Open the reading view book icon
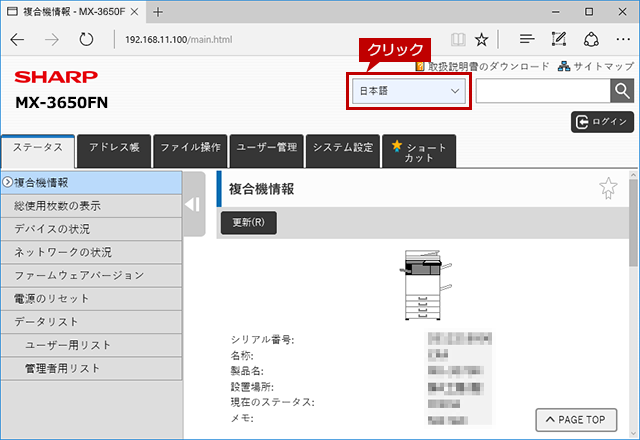Image resolution: width=640 pixels, height=440 pixels. click(458, 40)
